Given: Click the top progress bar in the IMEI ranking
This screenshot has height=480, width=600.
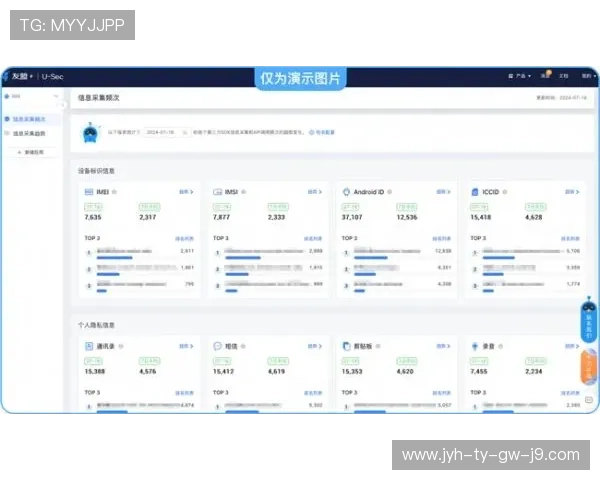Looking at the screenshot, I should point(114,258).
